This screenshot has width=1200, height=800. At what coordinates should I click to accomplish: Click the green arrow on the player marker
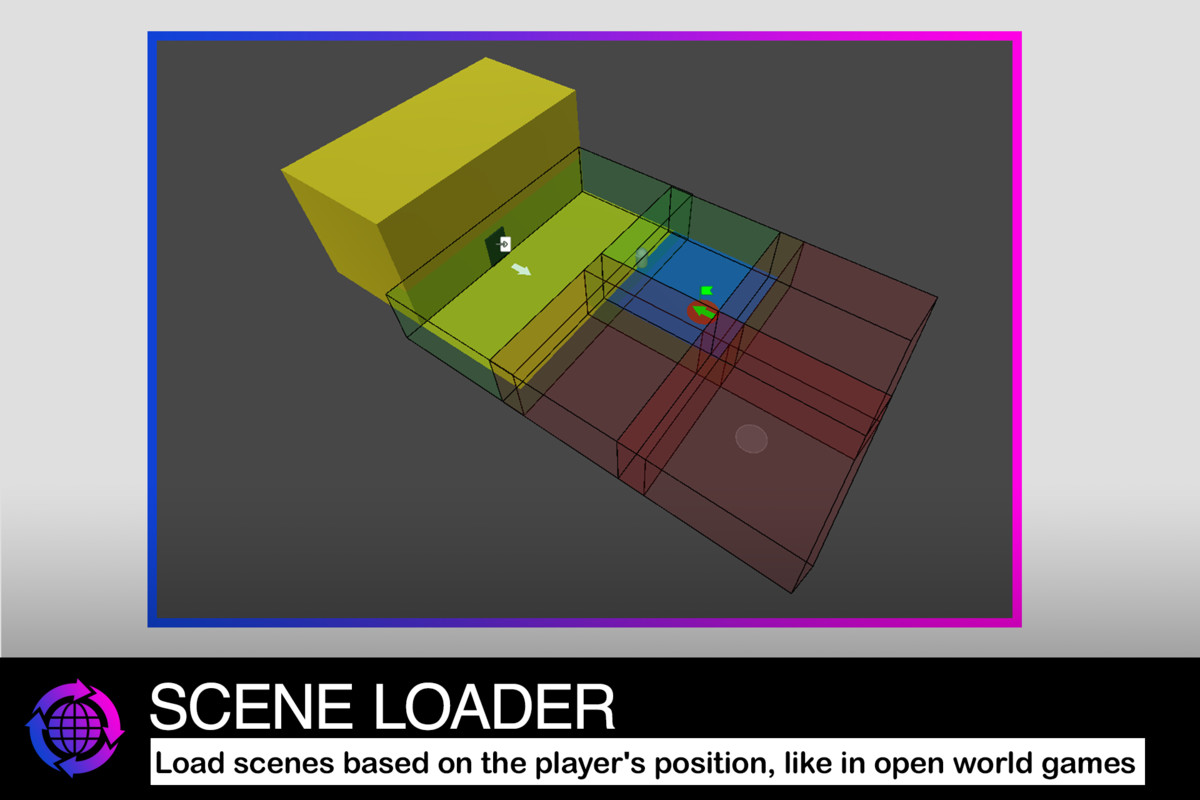click(704, 311)
